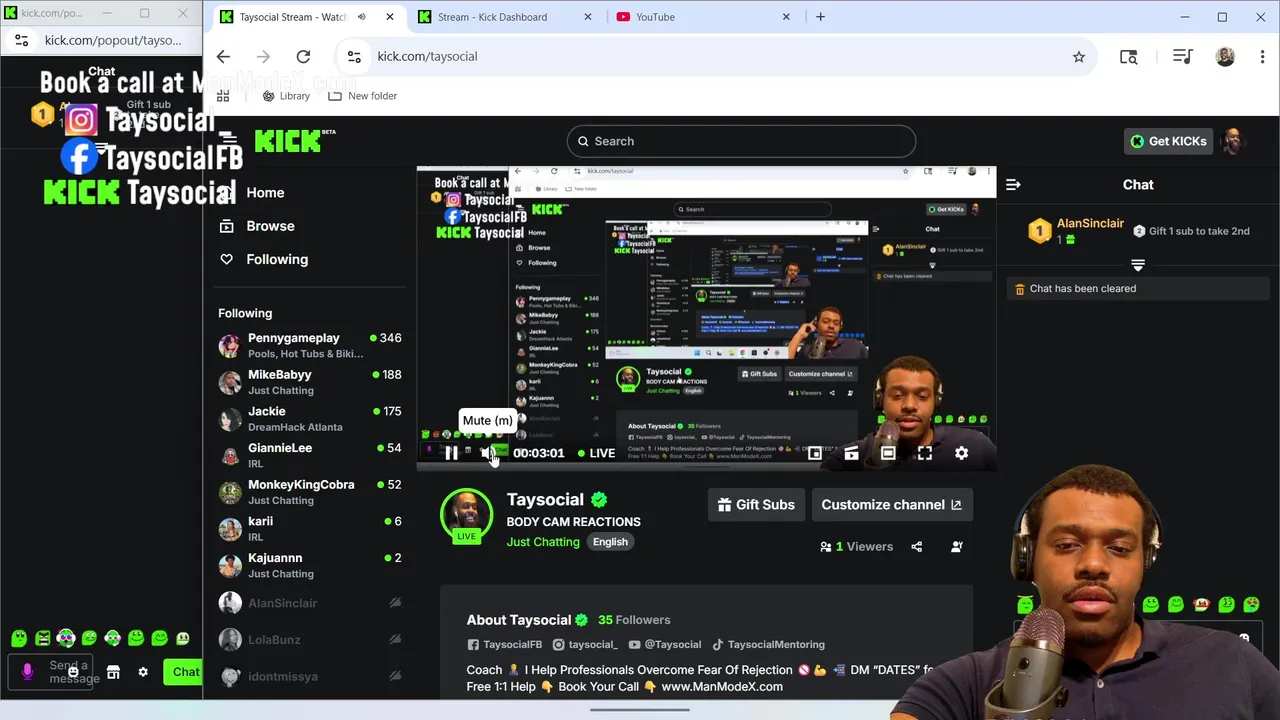Screen dimensions: 1280x720
Task: Open TaysocialMentoring TikTok link
Action: (x=768, y=645)
